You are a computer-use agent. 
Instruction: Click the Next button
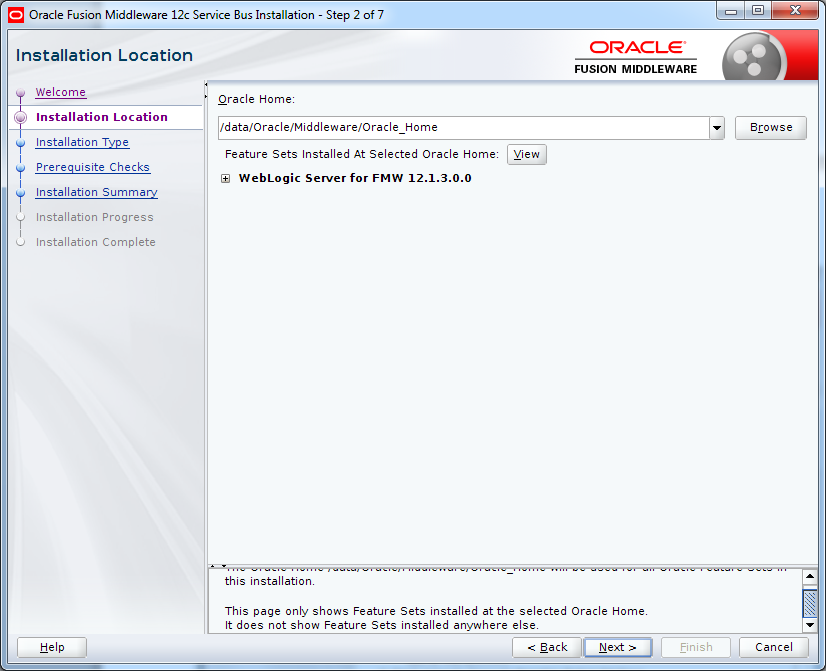[618, 647]
